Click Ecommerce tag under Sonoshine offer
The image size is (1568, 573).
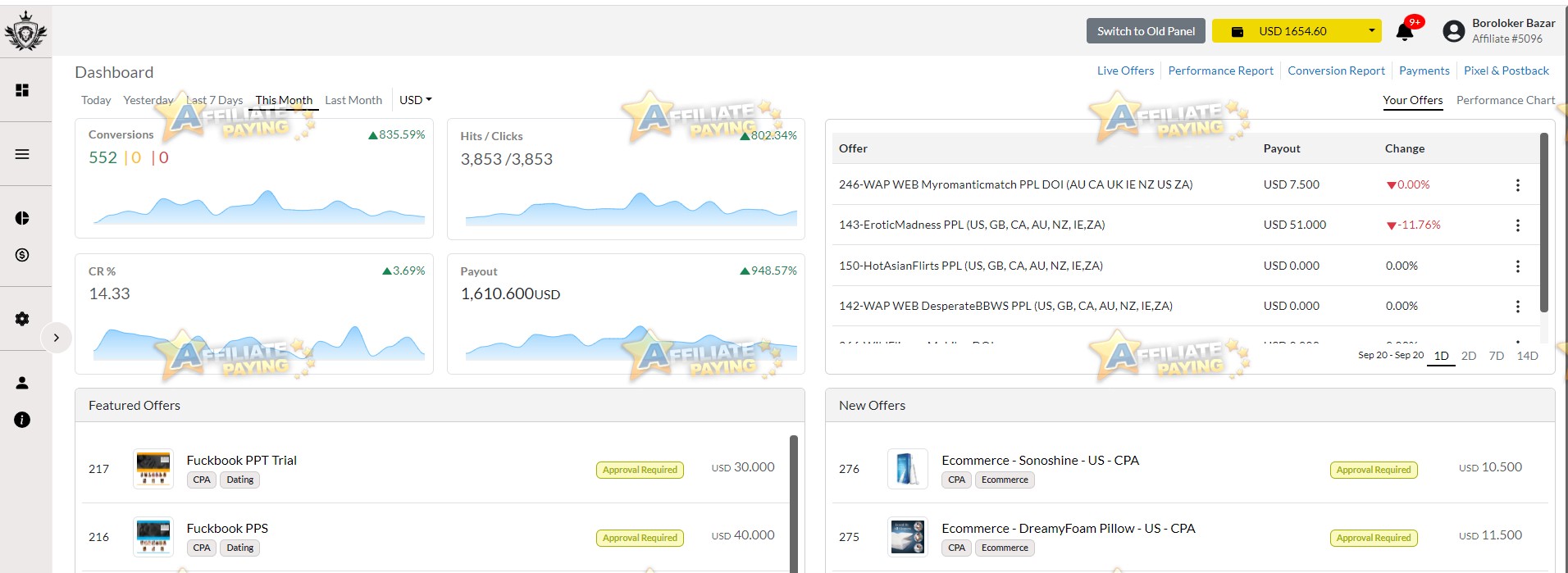[1005, 480]
